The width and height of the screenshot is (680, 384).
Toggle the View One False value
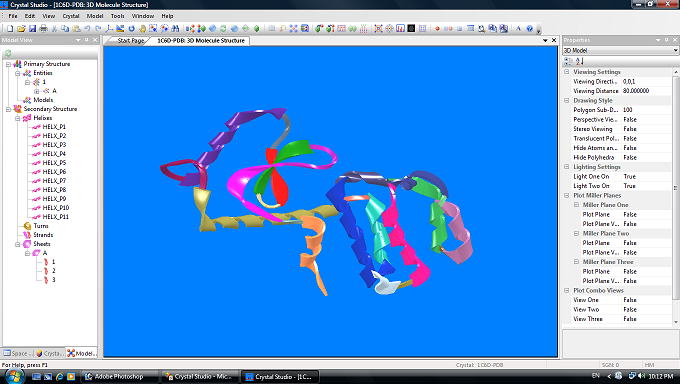point(630,300)
